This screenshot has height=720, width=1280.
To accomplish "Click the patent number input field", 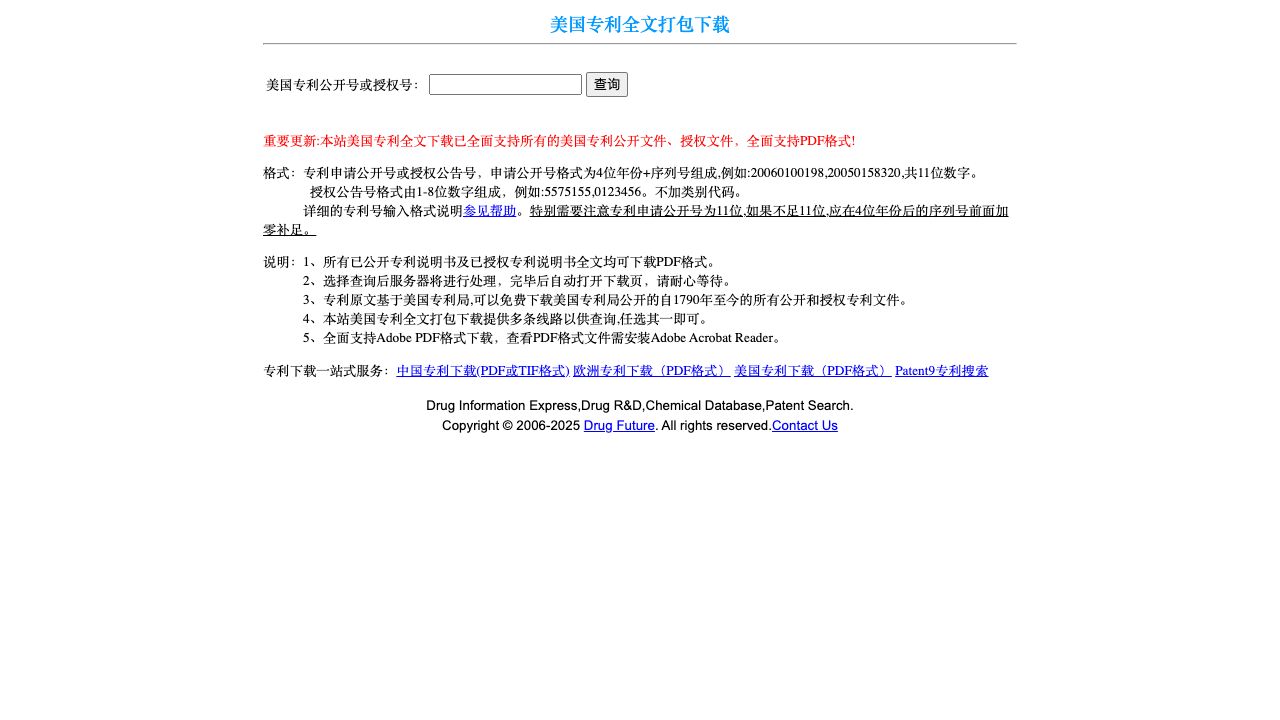I will (505, 85).
